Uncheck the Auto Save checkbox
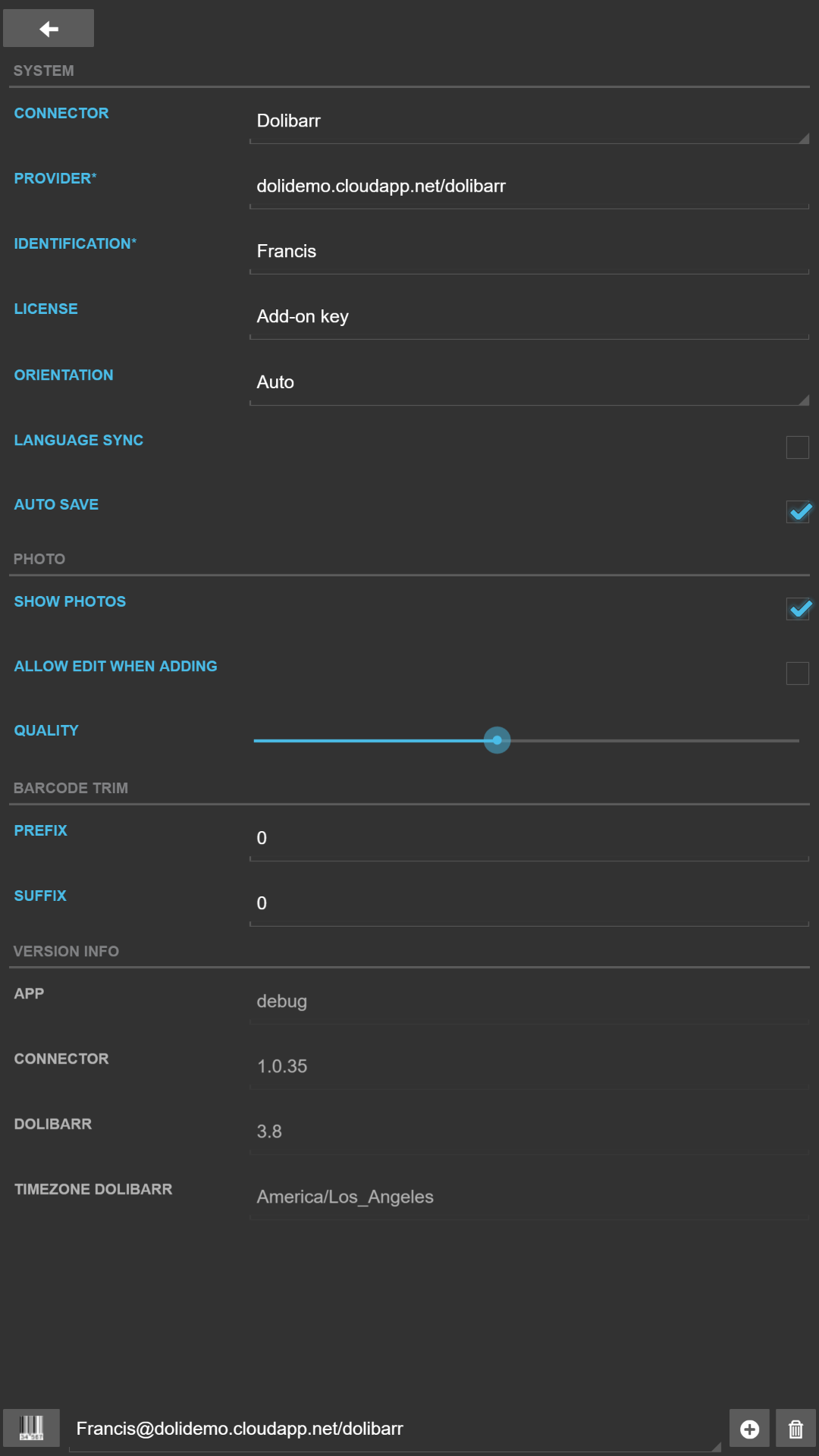Viewport: 819px width, 1456px height. tap(799, 512)
